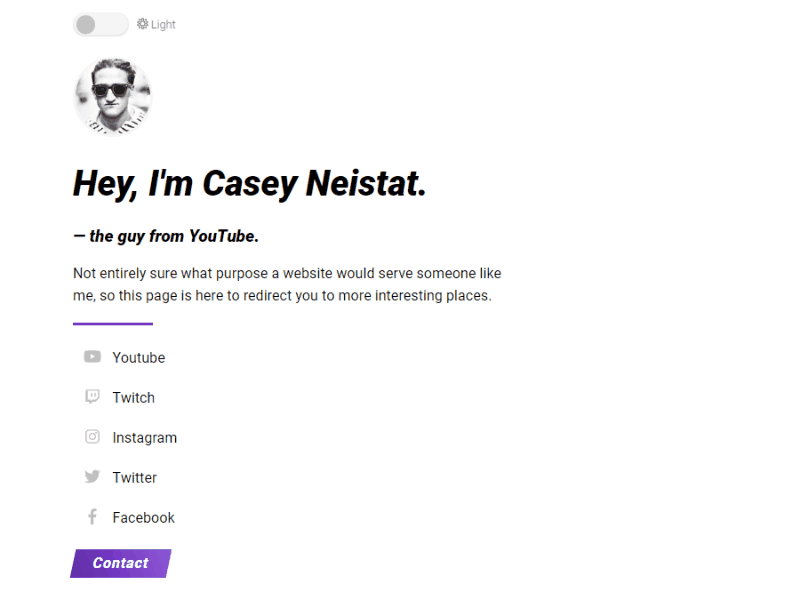Select the Twitter bird icon

coord(92,477)
